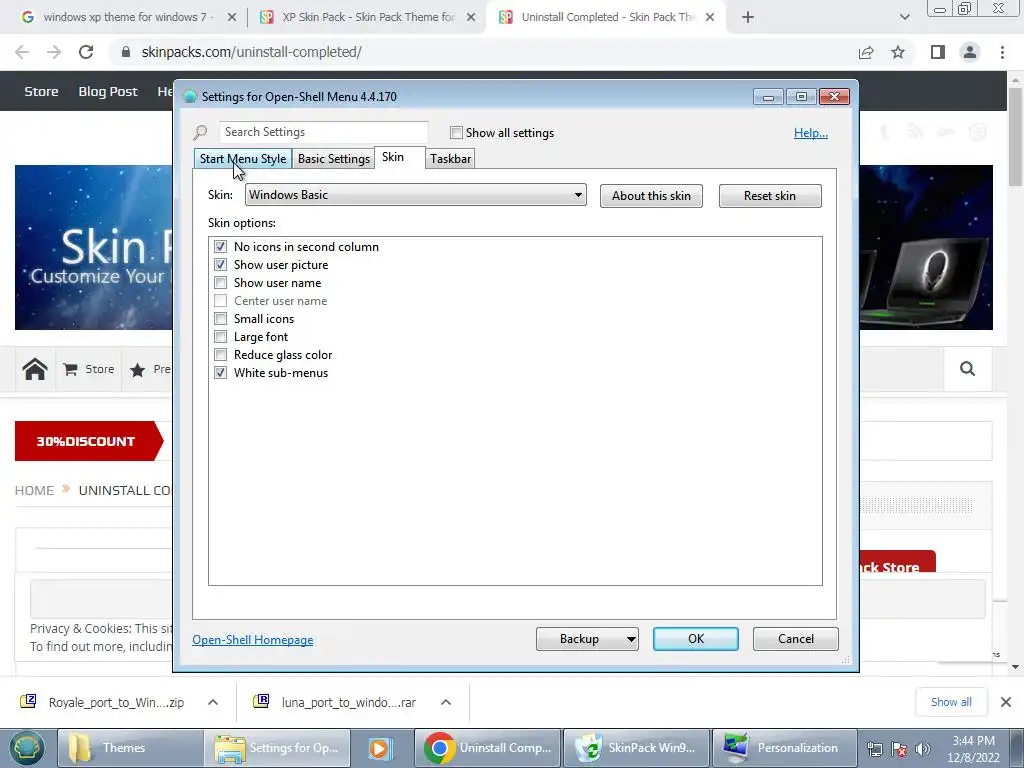Viewport: 1024px width, 768px height.
Task: Uncheck No icons in second column
Action: (221, 247)
